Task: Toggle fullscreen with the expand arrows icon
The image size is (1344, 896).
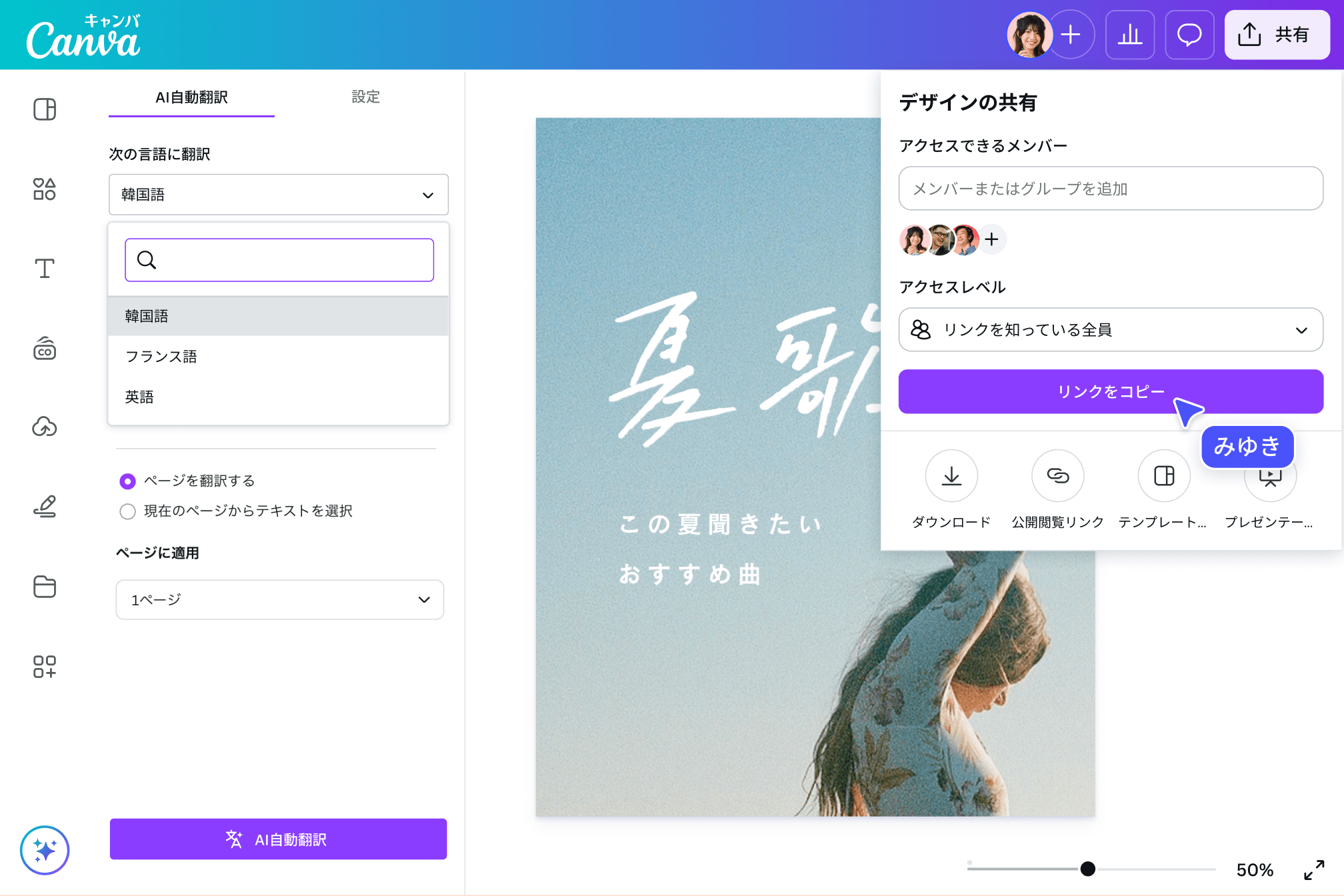Action: click(1314, 869)
